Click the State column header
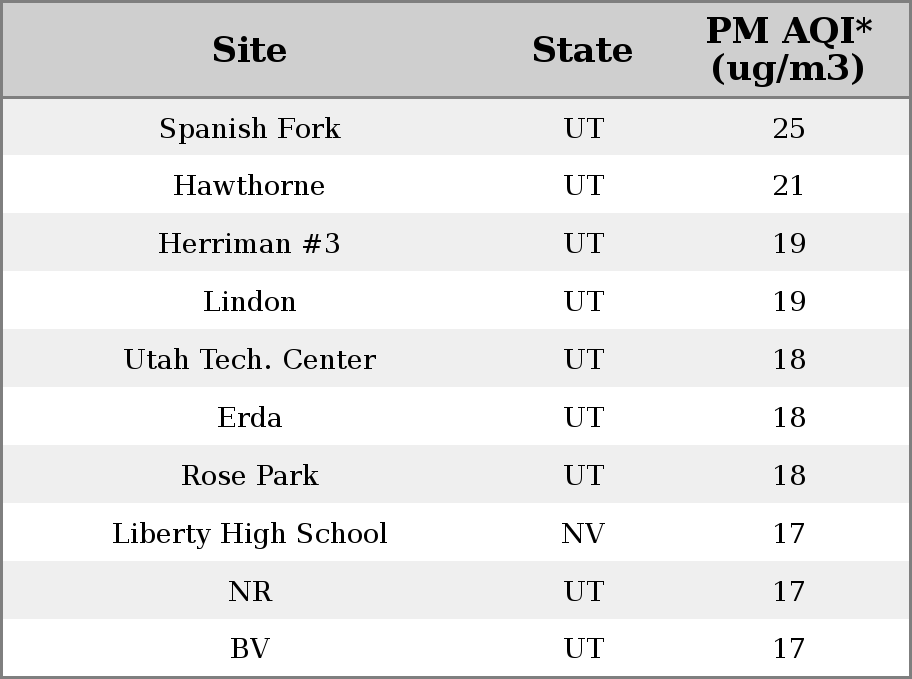 point(582,50)
